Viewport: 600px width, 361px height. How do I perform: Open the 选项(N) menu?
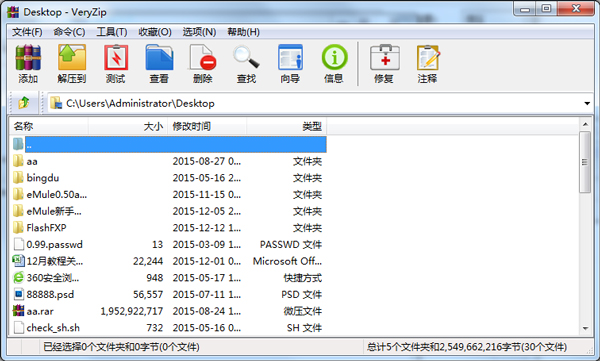(x=199, y=32)
